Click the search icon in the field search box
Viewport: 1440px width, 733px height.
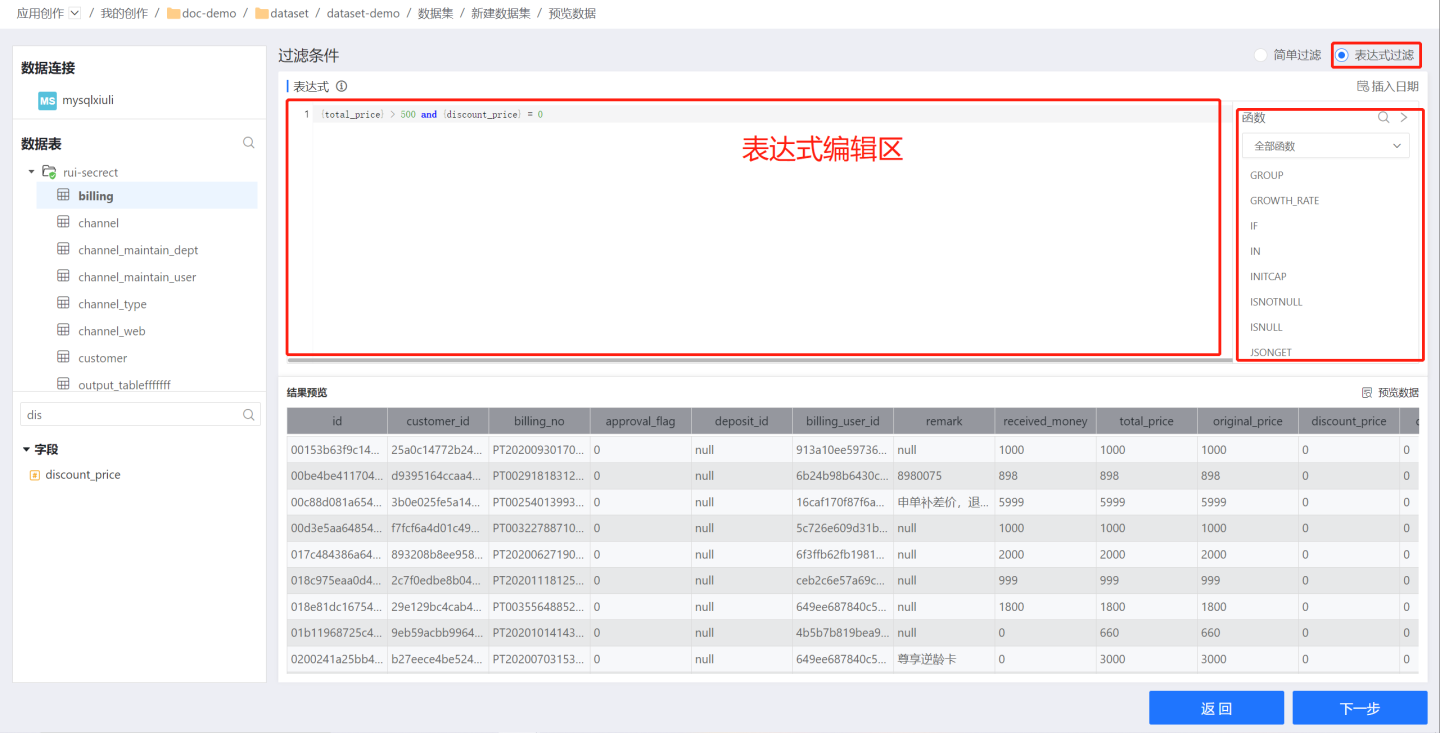tap(249, 415)
